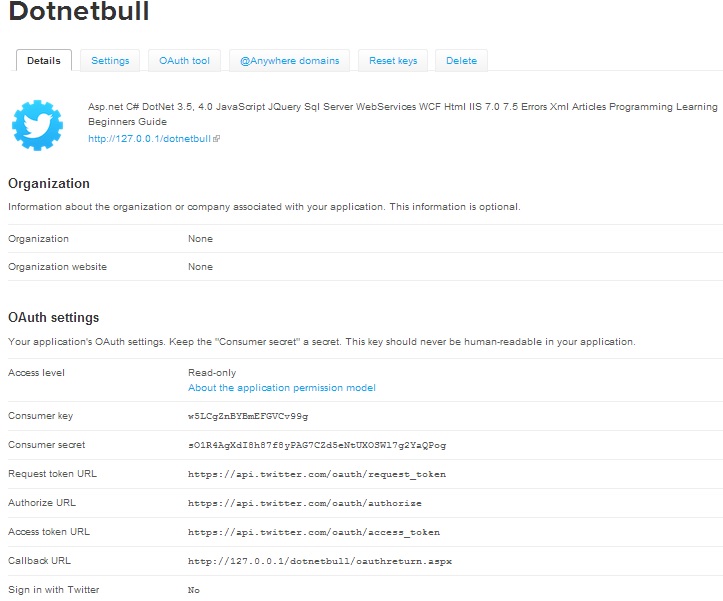Click the application description text starting Asp.net C#

(403, 114)
